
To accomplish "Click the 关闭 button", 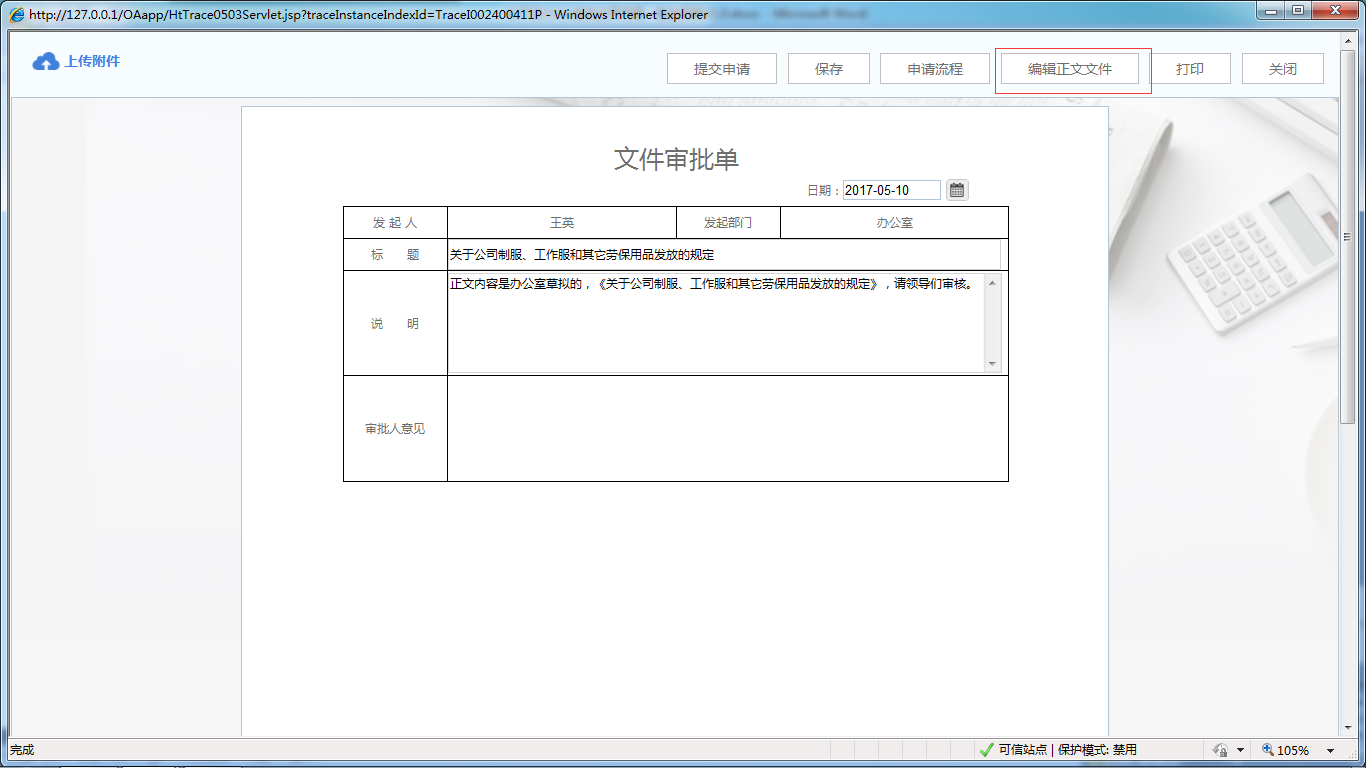I will [x=1282, y=68].
